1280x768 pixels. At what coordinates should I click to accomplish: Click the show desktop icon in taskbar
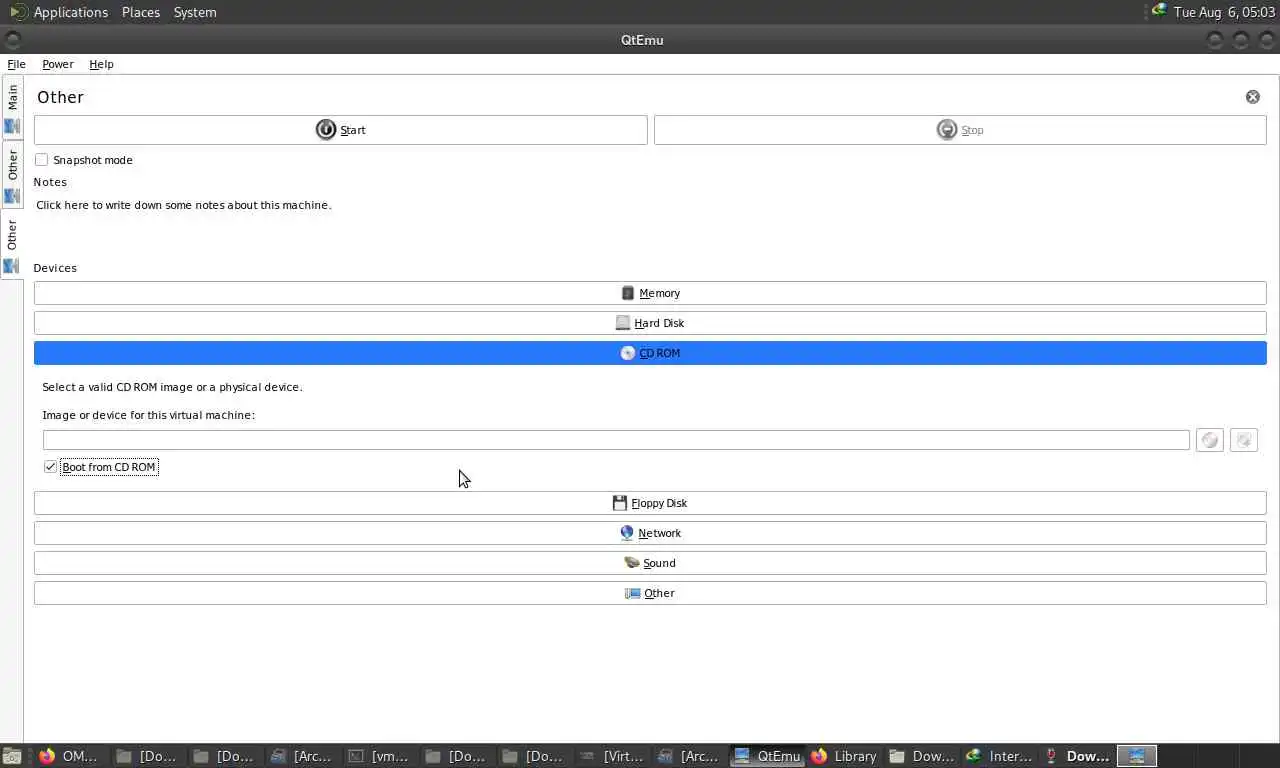12,757
